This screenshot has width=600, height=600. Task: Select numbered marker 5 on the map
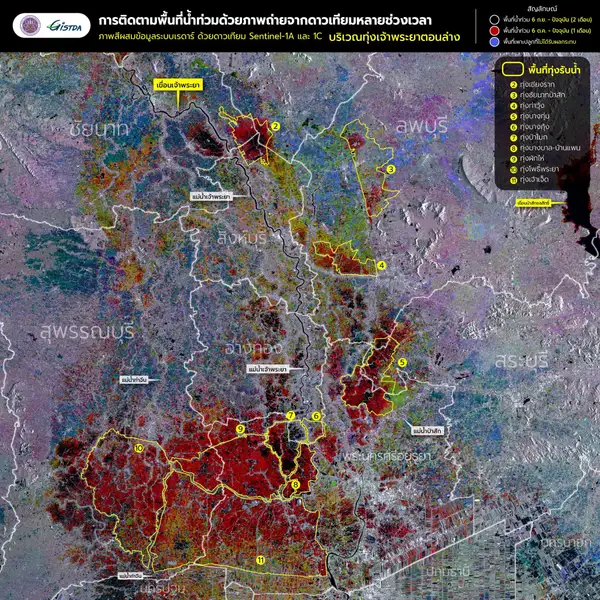coord(401,362)
